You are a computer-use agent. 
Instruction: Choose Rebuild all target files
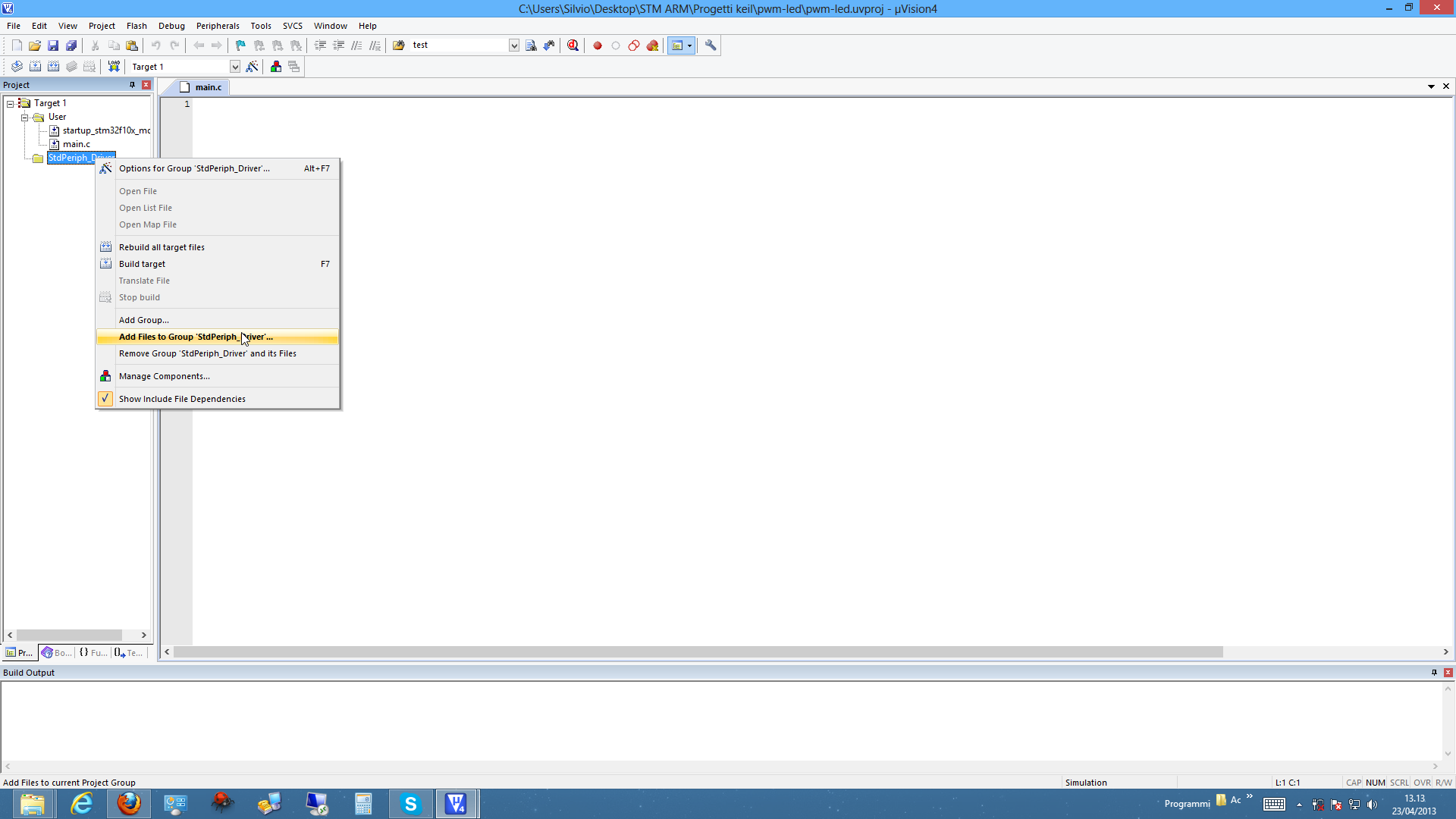pyautogui.click(x=162, y=247)
